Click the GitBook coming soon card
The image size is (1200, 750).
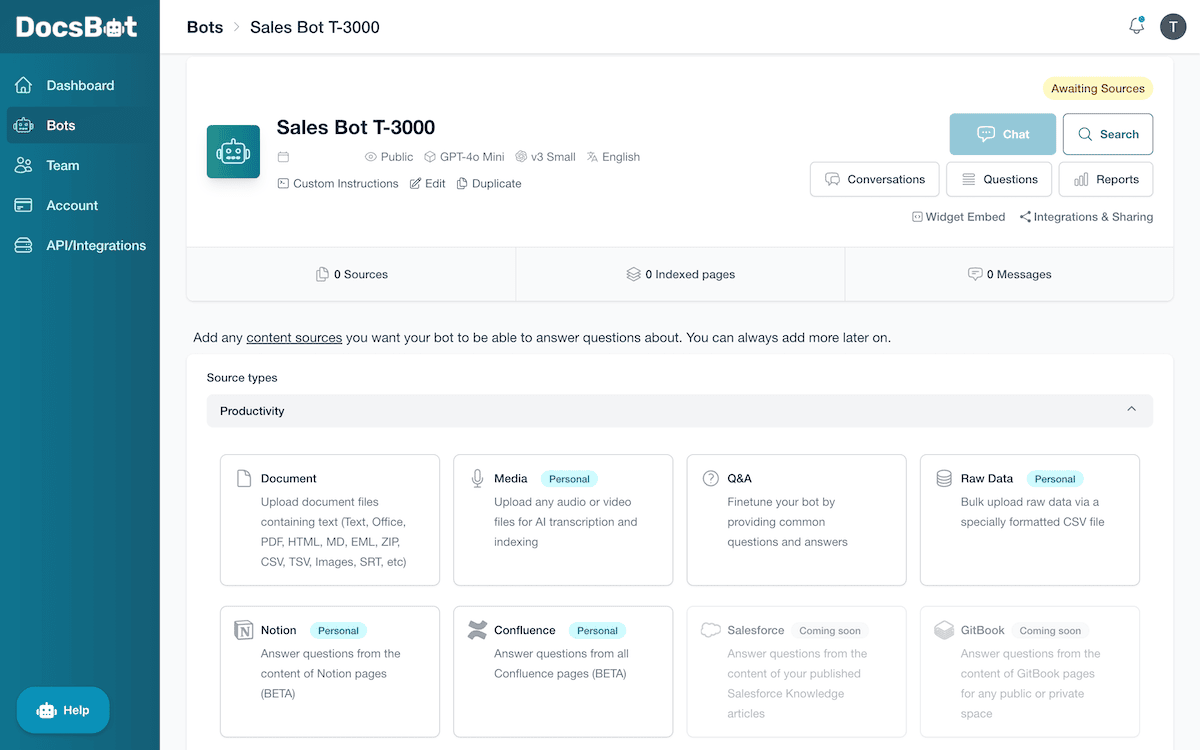click(x=1030, y=671)
